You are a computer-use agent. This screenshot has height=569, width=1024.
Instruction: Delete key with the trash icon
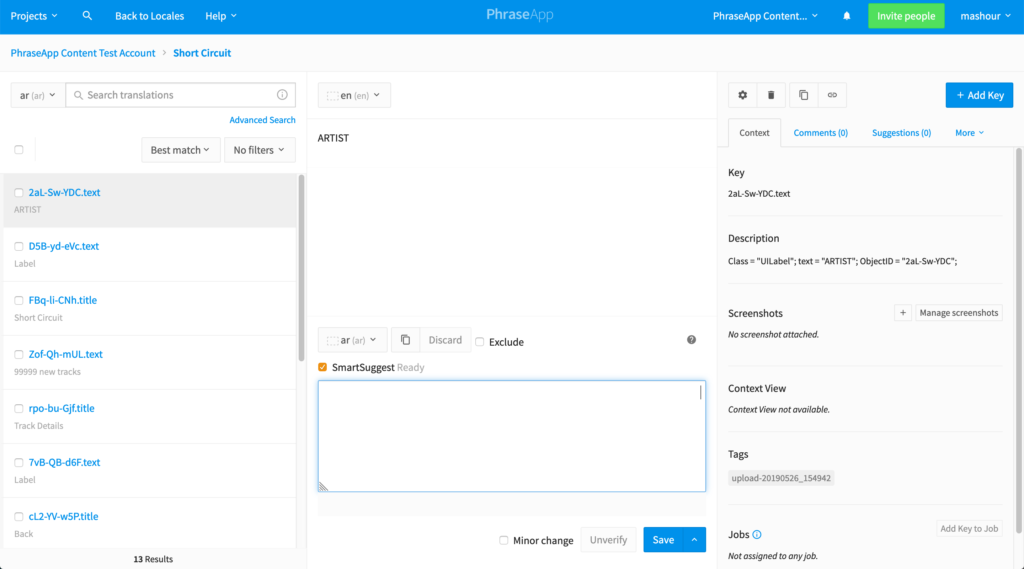point(771,95)
